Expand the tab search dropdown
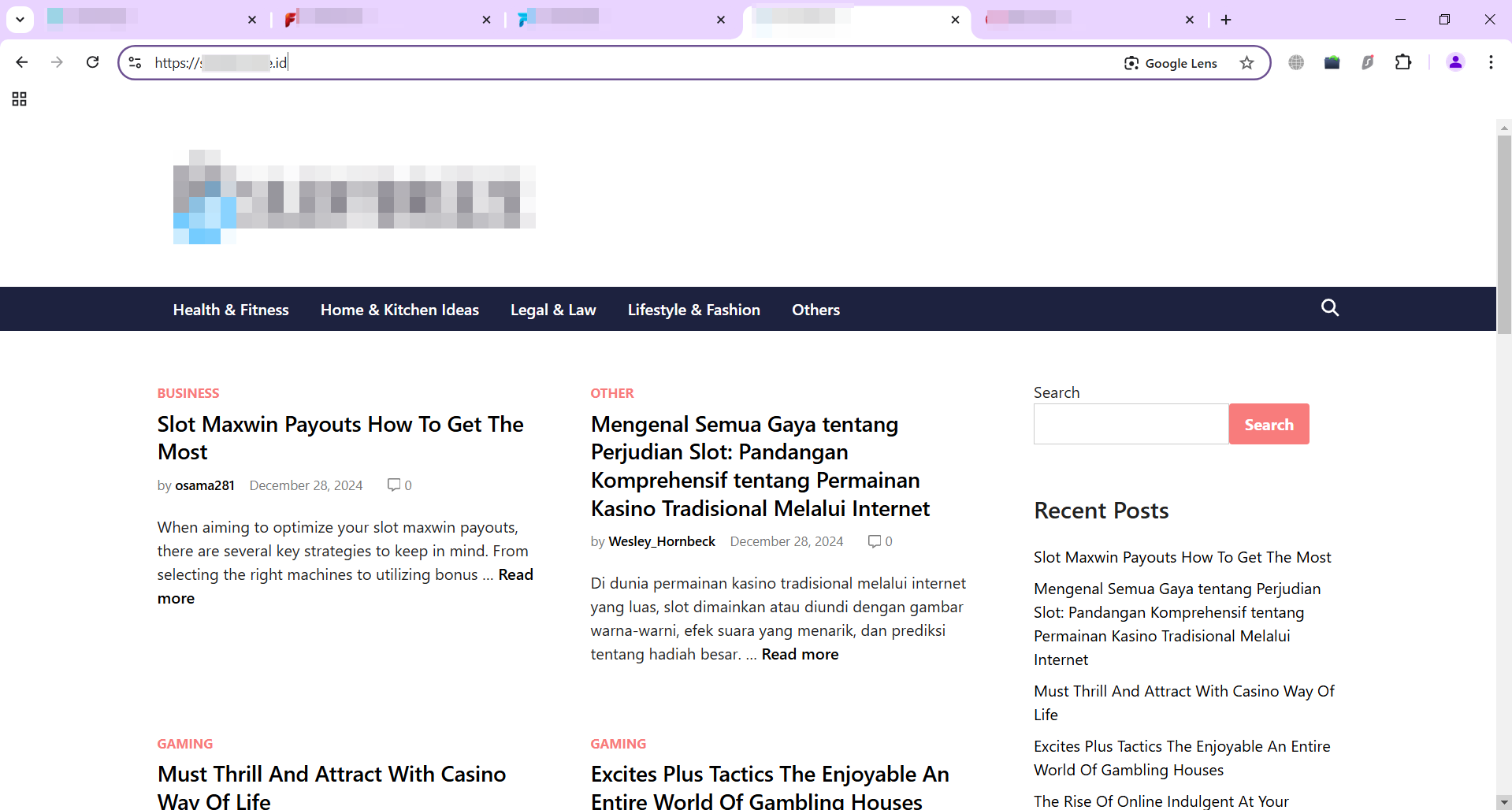This screenshot has width=1512, height=810. (20, 20)
